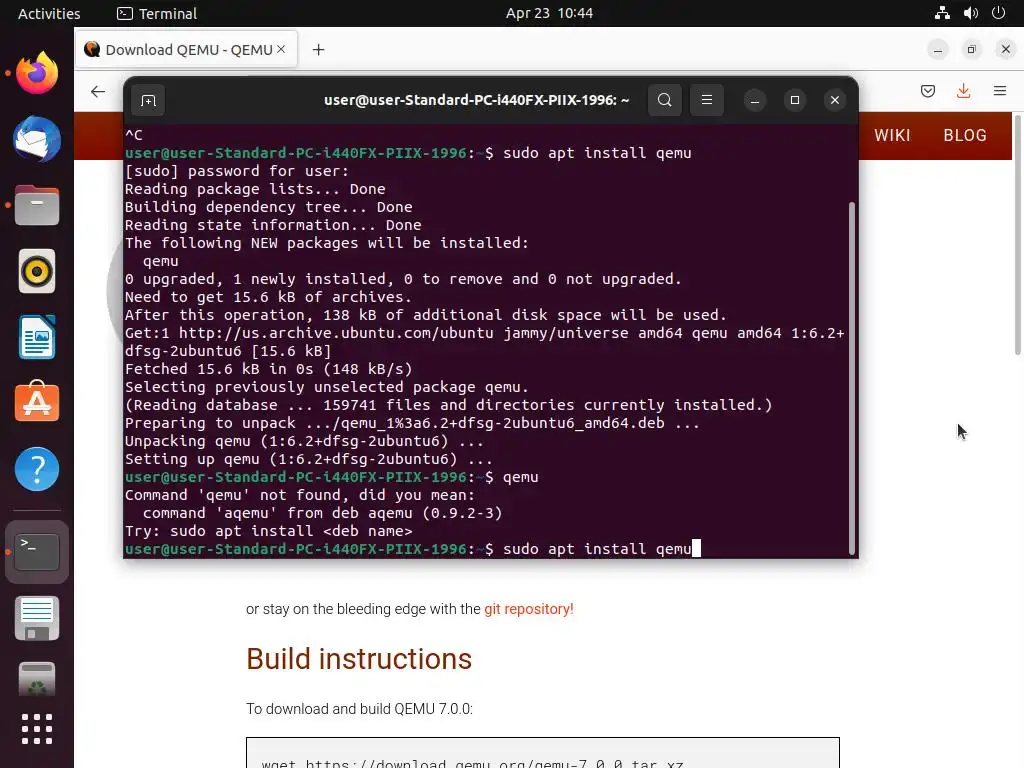Minimize the terminal window
The image size is (1024, 768).
(x=754, y=100)
